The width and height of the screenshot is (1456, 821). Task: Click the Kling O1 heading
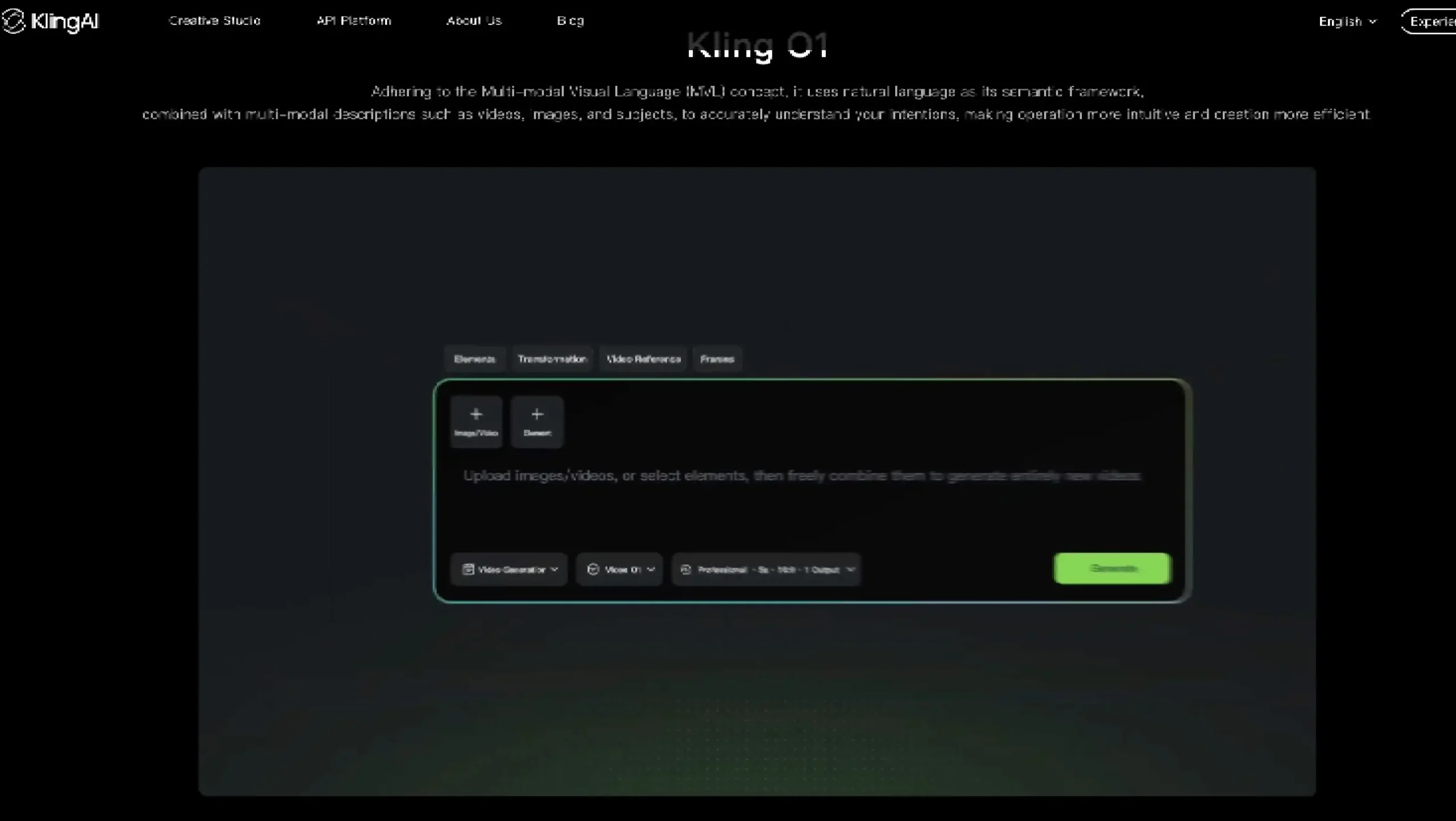pos(757,46)
